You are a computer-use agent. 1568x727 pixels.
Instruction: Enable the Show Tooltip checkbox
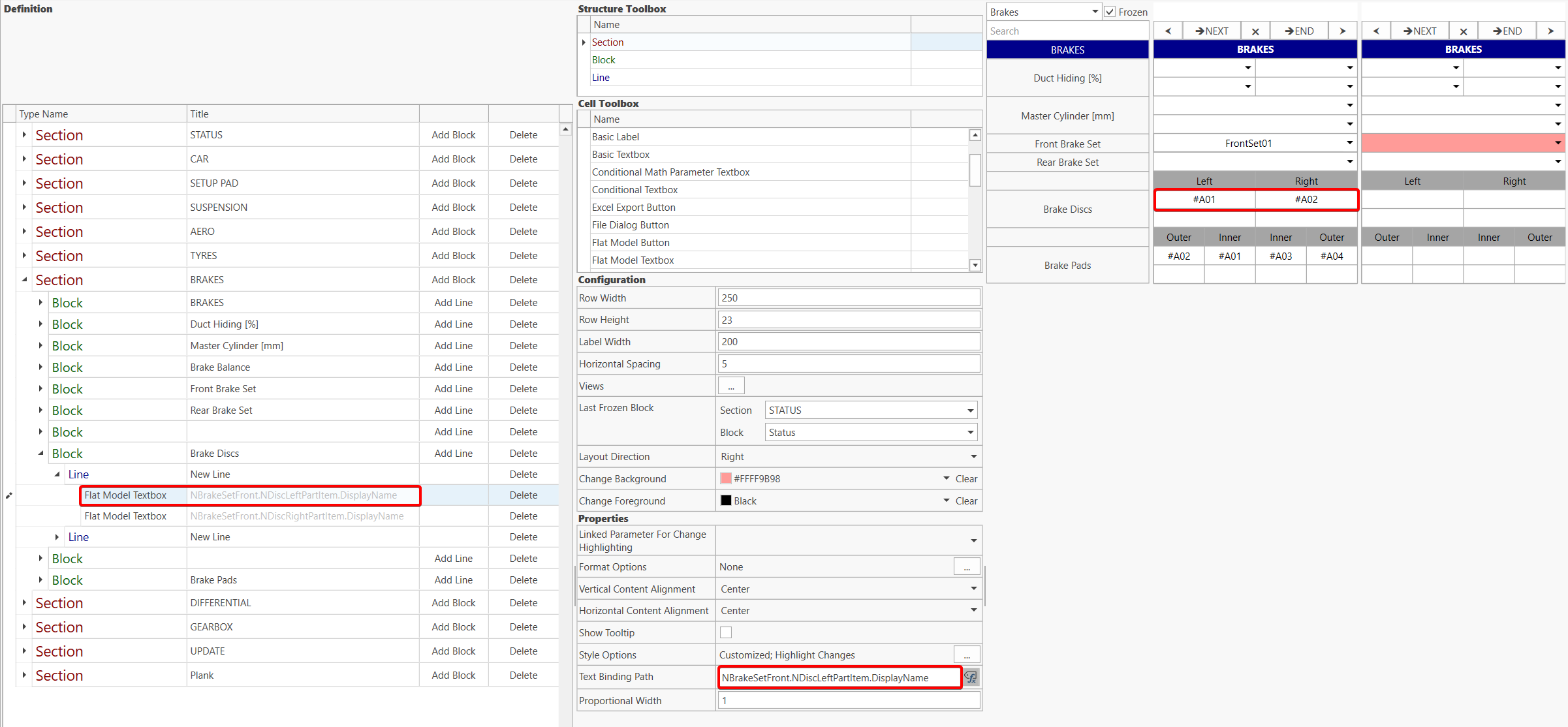[x=726, y=632]
